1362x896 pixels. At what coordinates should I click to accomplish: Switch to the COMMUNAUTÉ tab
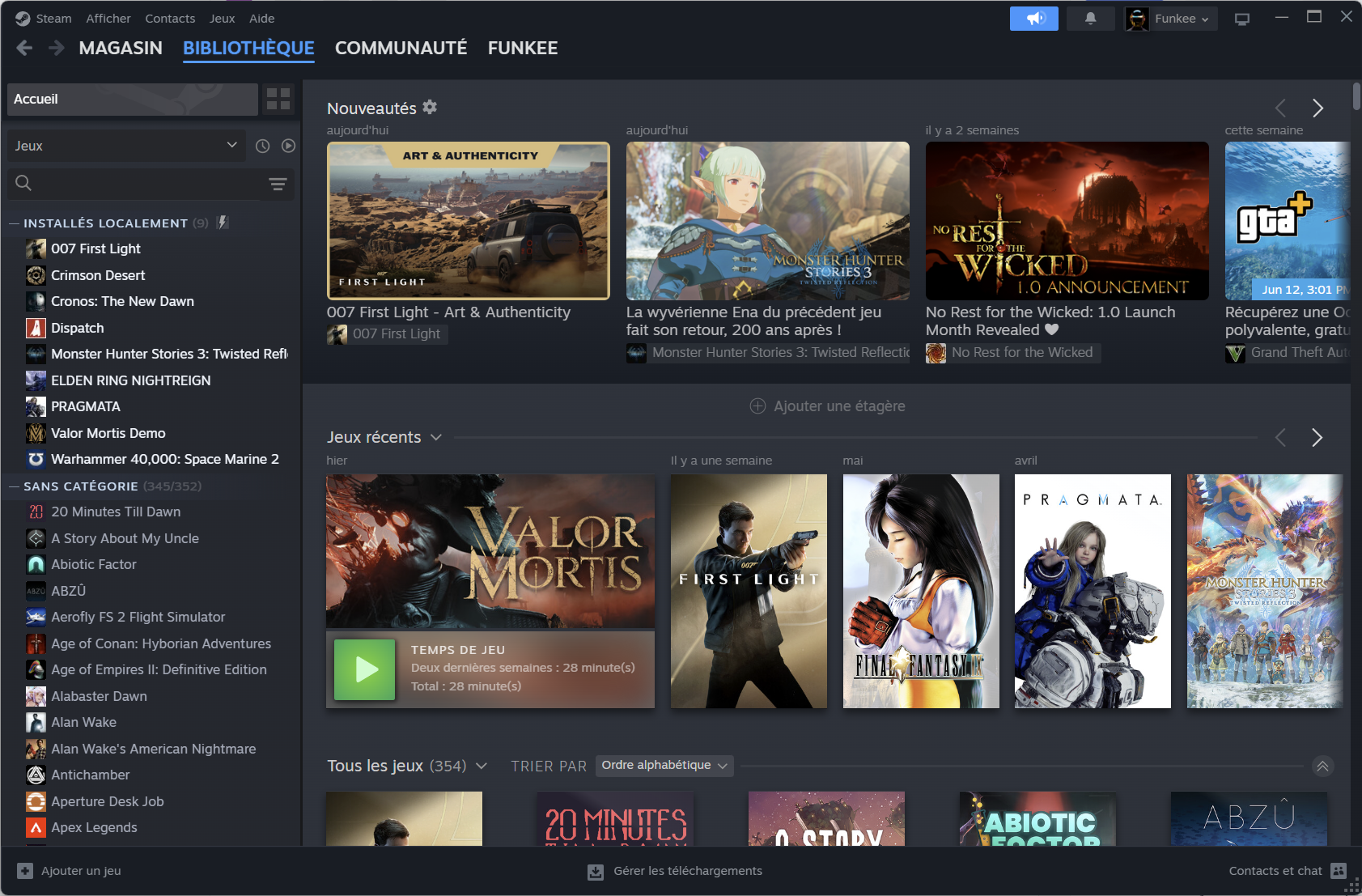tap(401, 48)
